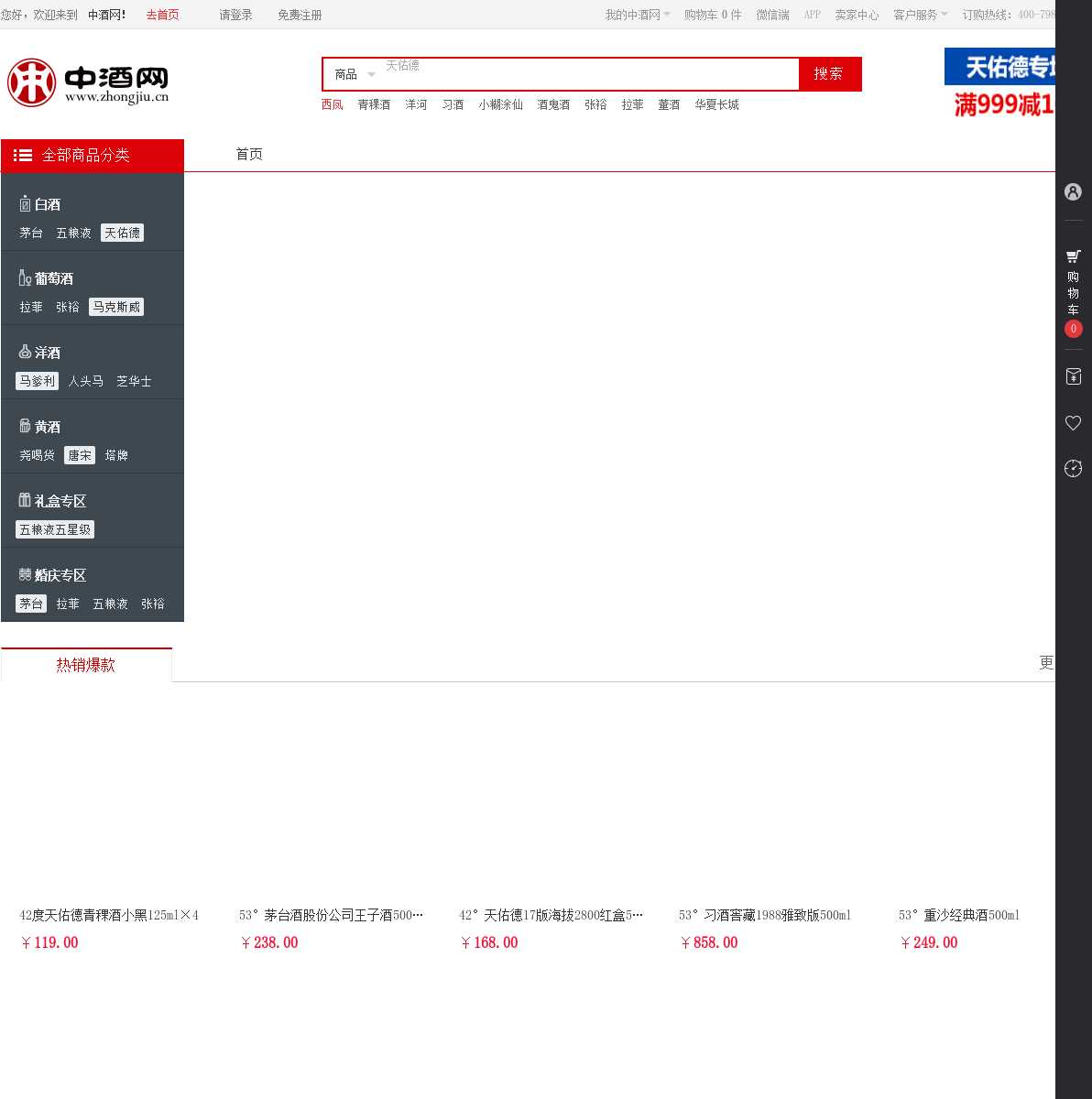Expand the 客户服务 dropdown menu

tap(920, 15)
